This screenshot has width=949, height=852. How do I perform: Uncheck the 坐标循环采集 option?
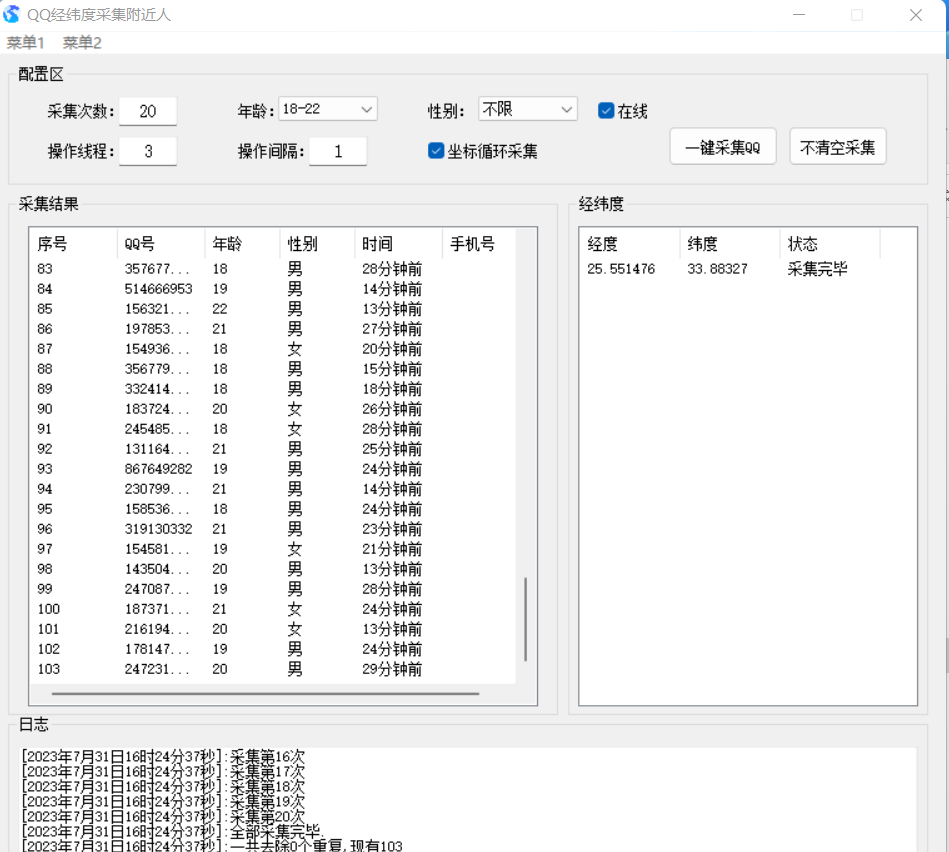[x=435, y=151]
